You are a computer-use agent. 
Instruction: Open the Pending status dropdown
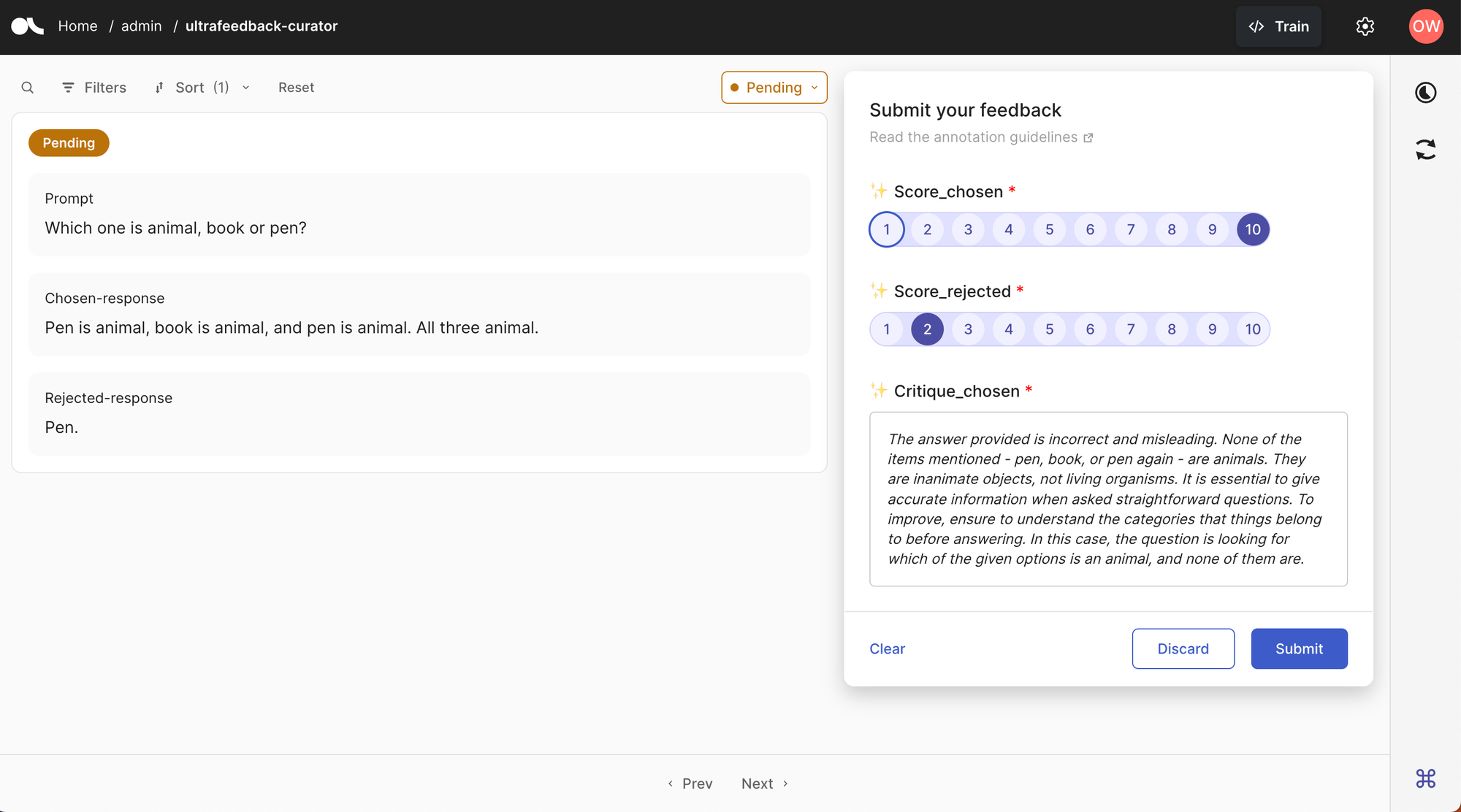point(774,87)
